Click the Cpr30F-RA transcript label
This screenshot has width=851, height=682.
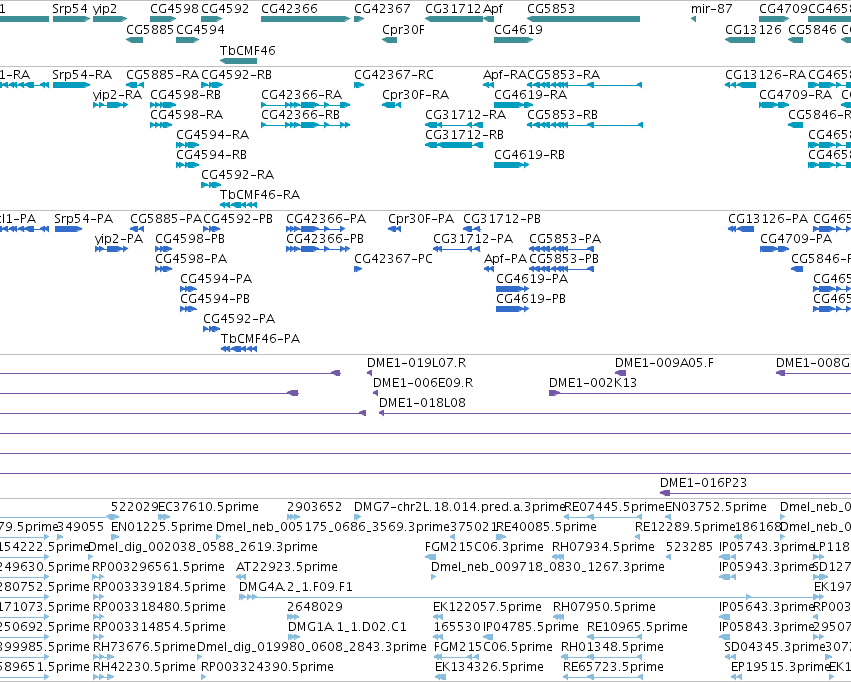tap(415, 95)
